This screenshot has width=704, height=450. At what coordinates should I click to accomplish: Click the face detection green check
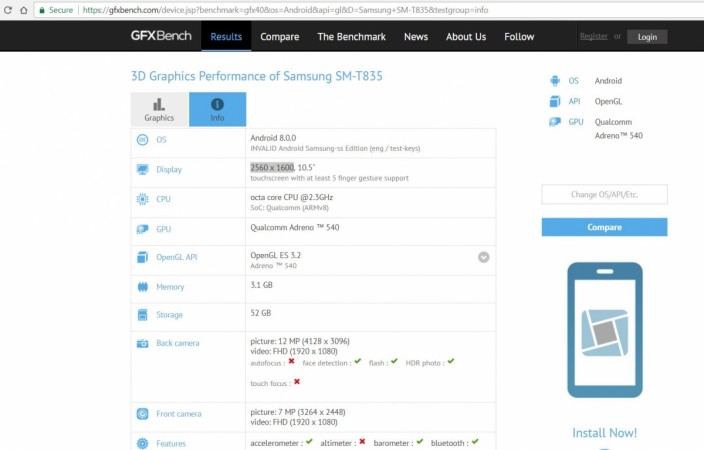pos(357,361)
